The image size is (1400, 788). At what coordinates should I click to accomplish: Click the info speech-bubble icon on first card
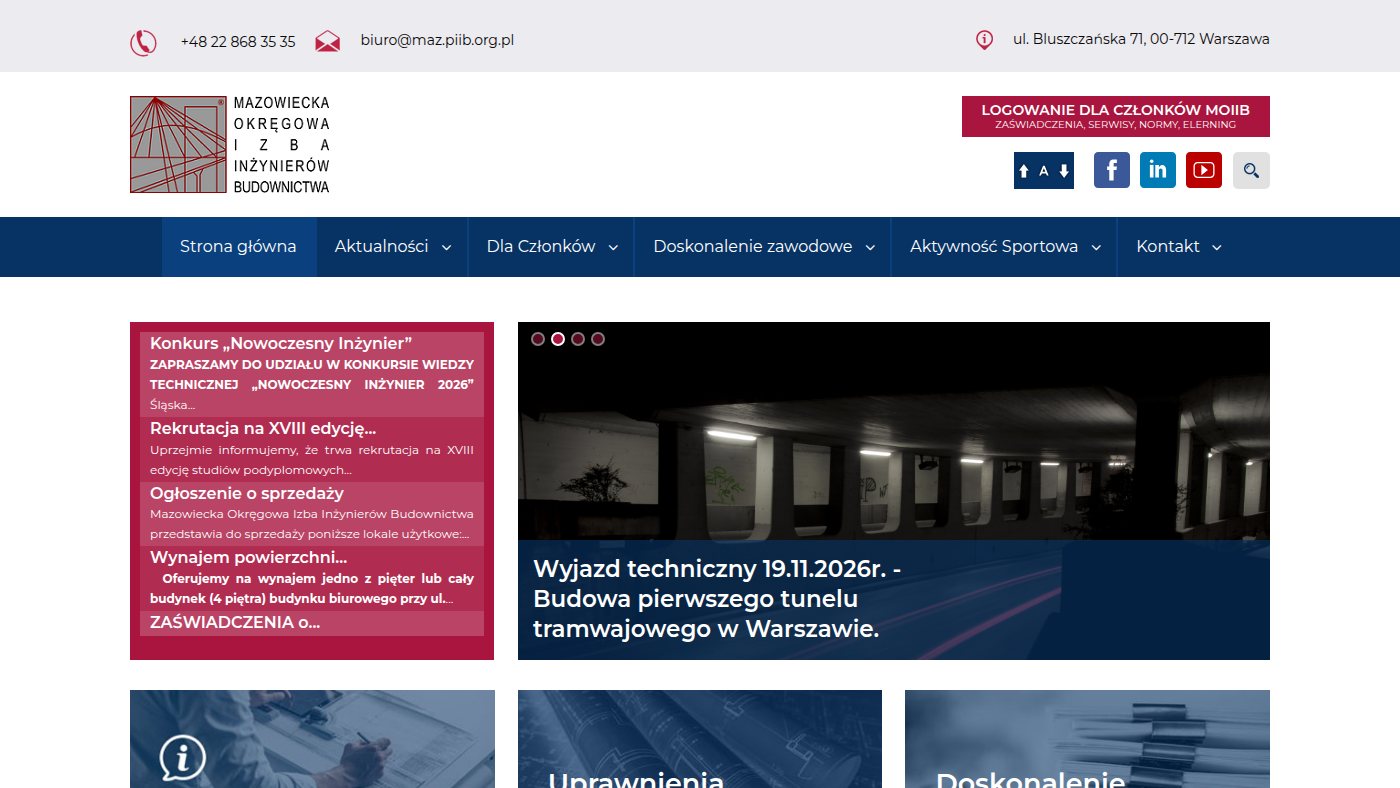click(183, 758)
